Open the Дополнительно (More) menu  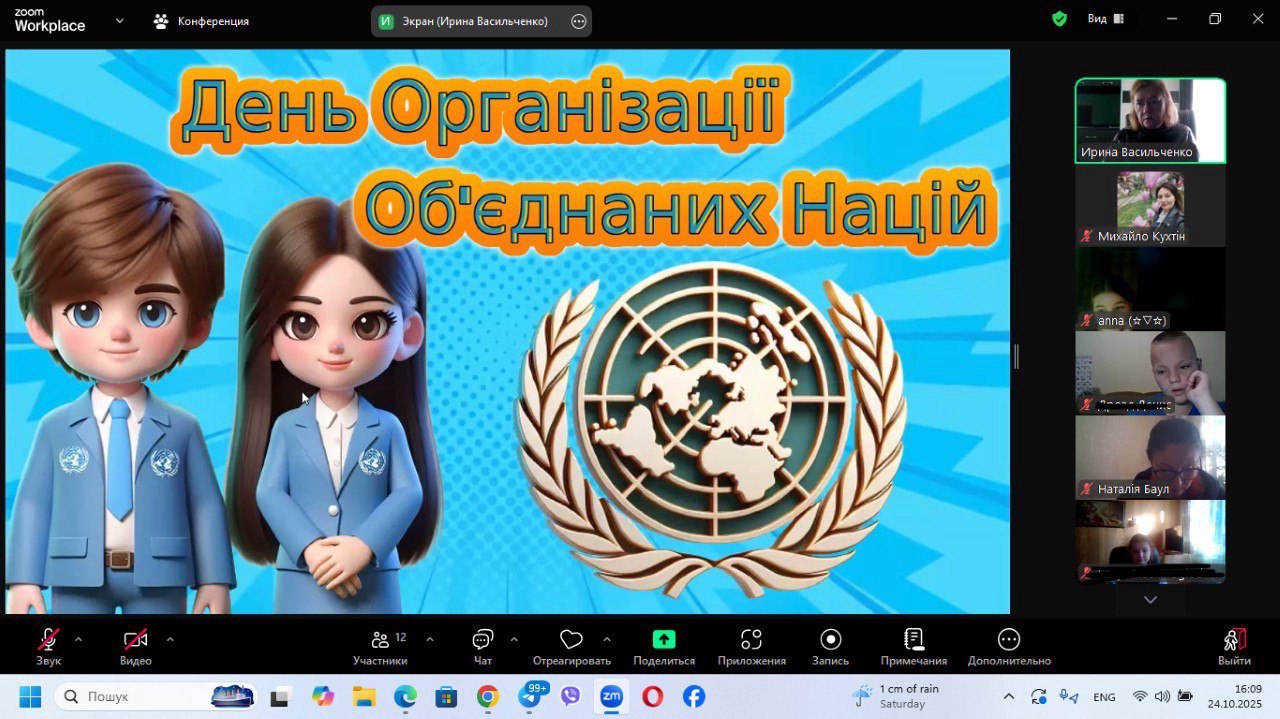pos(1008,640)
